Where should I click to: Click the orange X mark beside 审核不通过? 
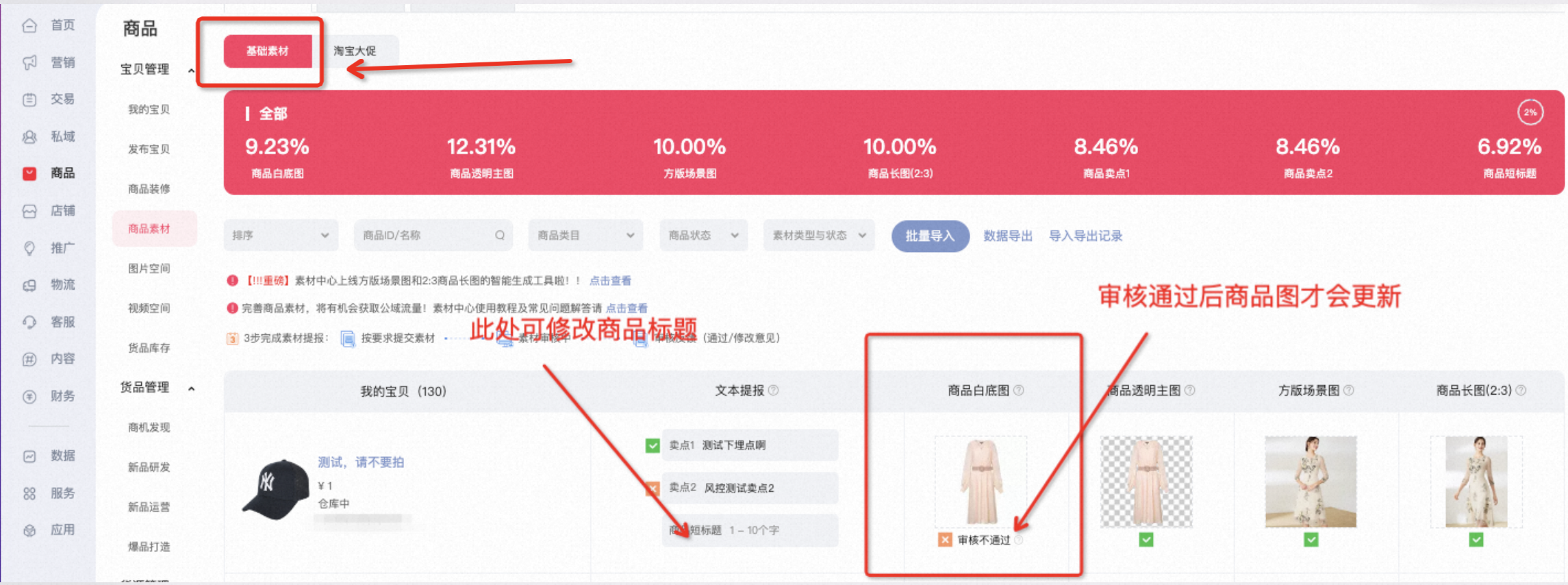coord(945,540)
